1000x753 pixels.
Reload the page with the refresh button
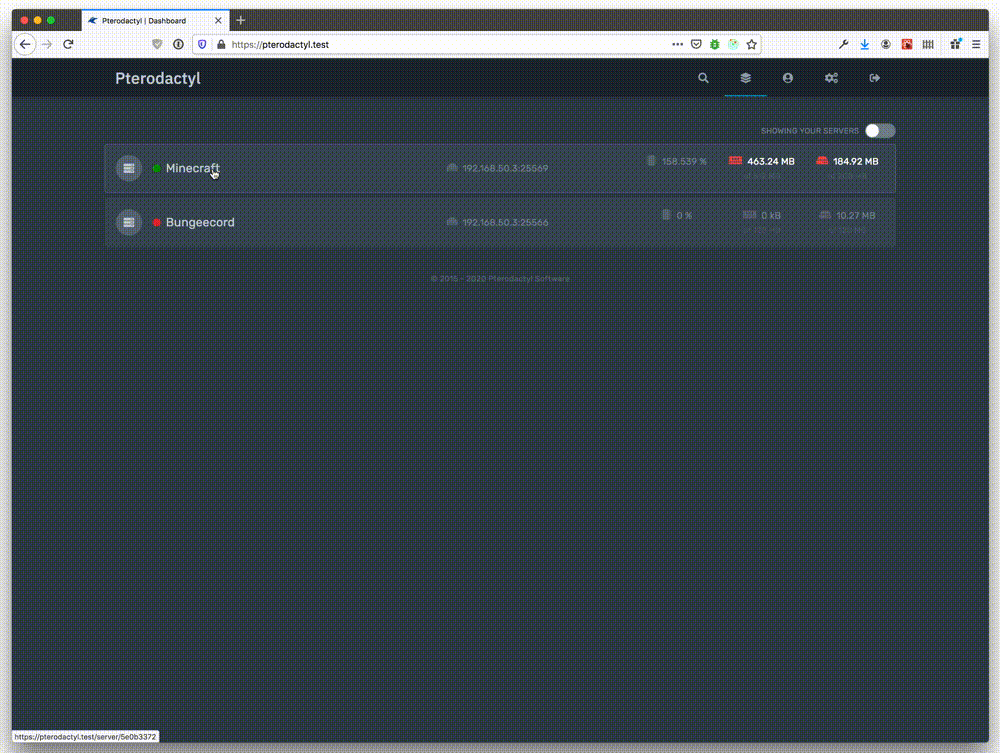coord(68,44)
